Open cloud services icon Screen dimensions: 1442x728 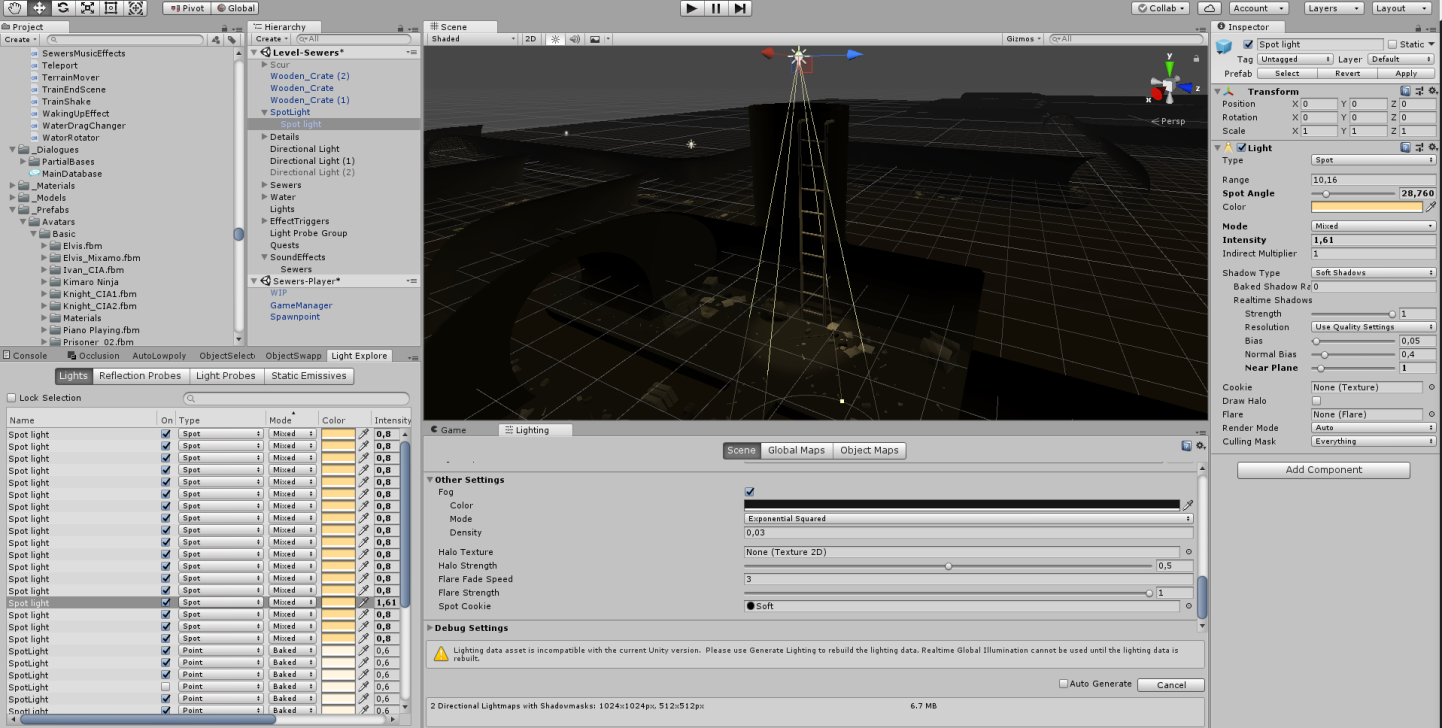point(1210,8)
